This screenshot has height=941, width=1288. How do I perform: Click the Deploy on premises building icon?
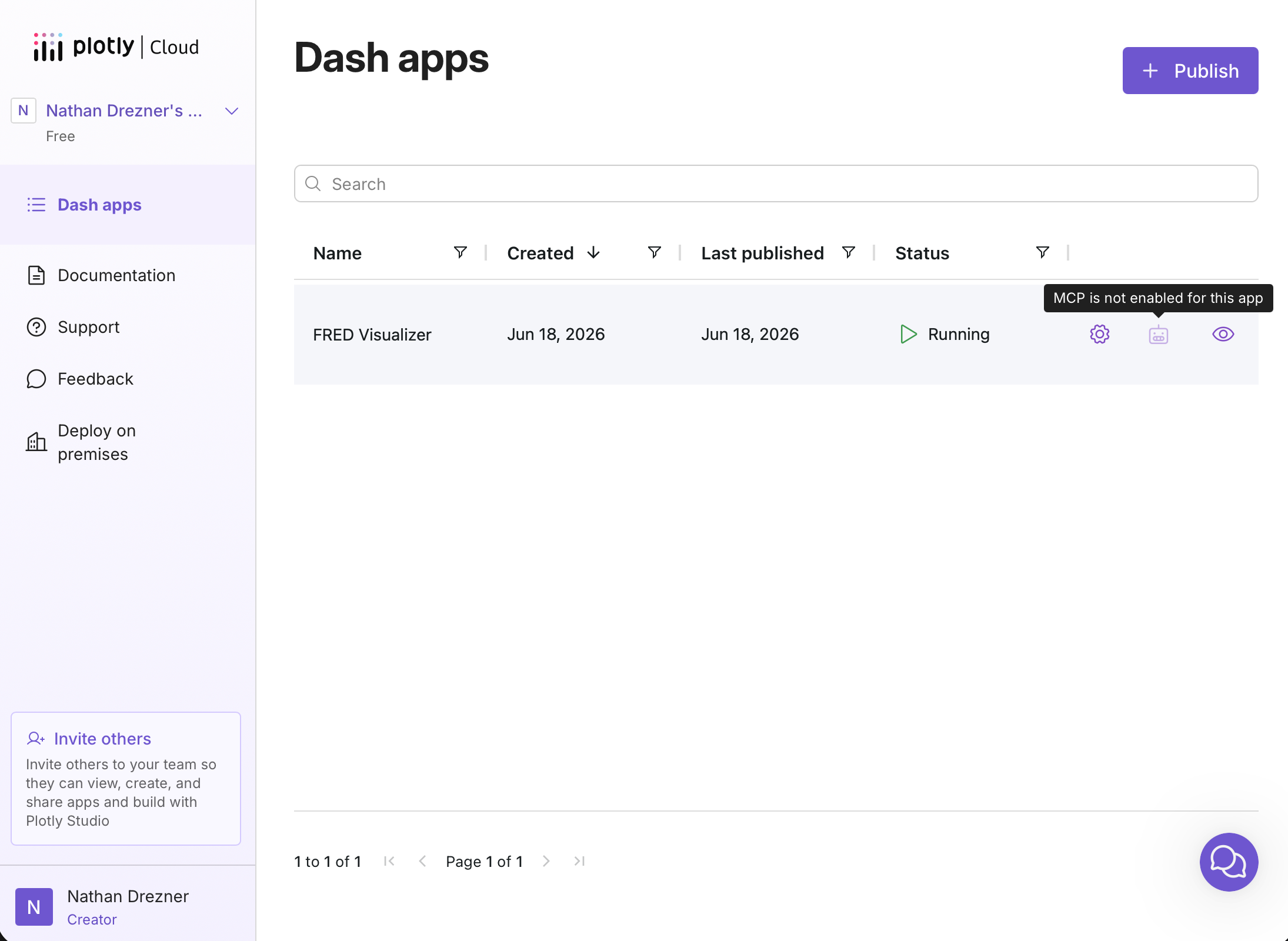(36, 442)
